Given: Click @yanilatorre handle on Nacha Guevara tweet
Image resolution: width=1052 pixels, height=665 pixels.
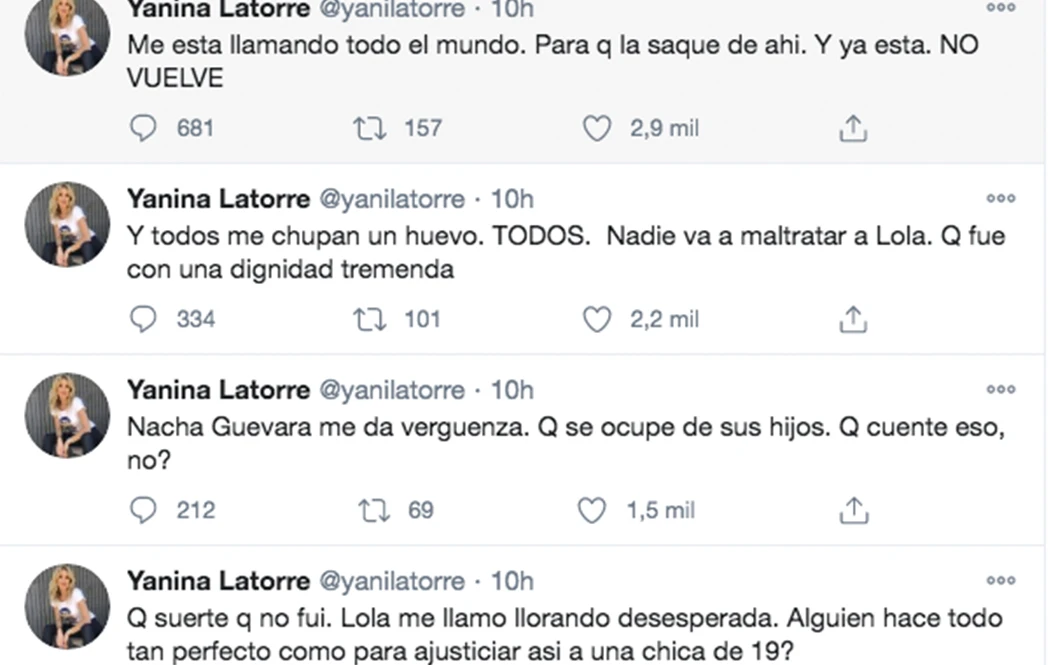Looking at the screenshot, I should tap(391, 390).
